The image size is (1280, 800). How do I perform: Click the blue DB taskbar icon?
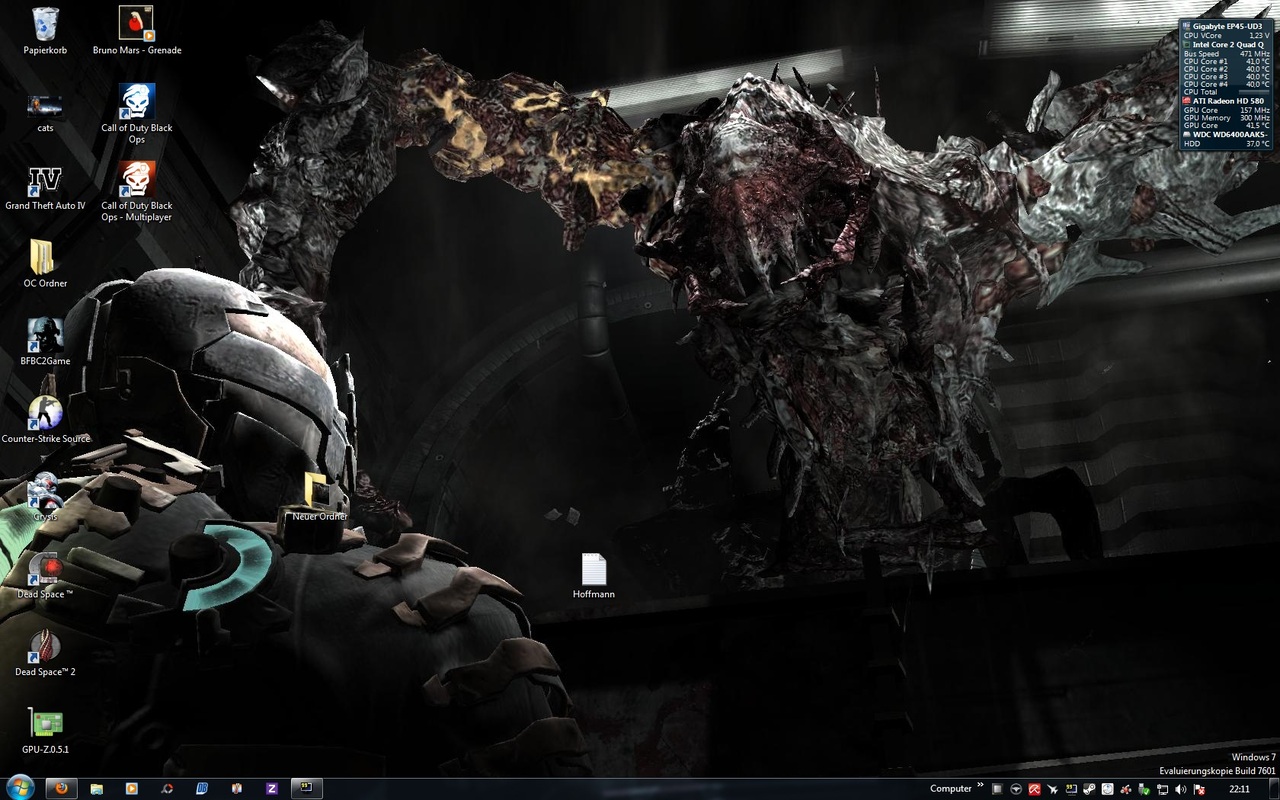(201, 788)
